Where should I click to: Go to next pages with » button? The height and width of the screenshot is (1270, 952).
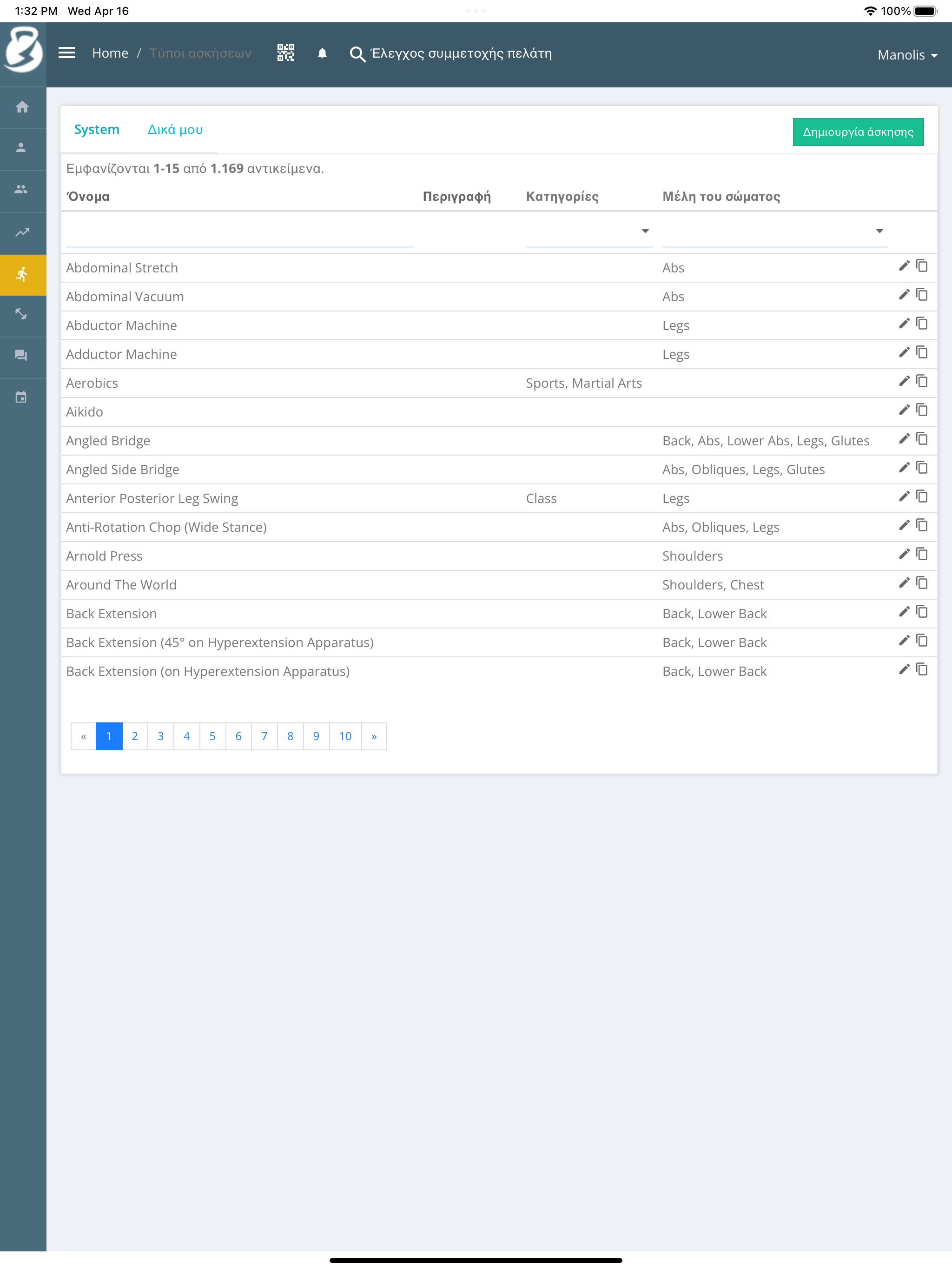[374, 736]
